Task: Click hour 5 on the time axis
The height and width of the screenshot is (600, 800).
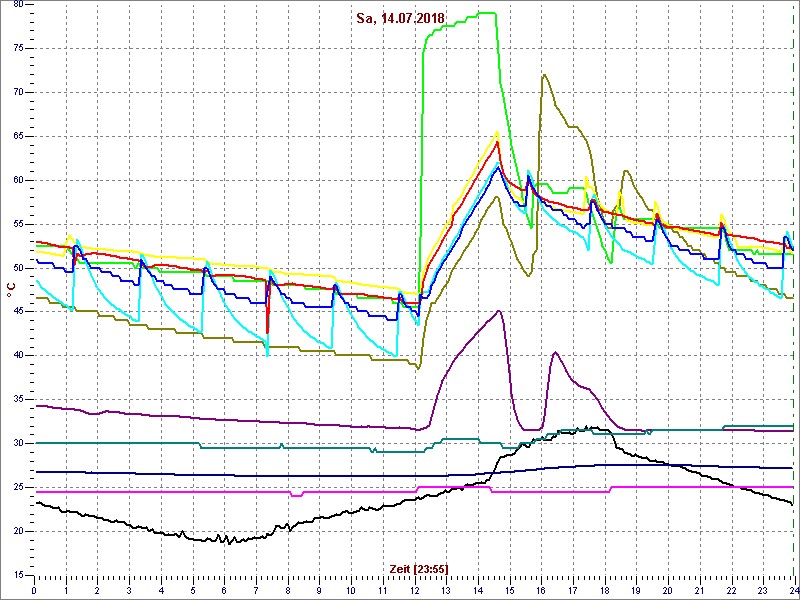Action: (192, 589)
